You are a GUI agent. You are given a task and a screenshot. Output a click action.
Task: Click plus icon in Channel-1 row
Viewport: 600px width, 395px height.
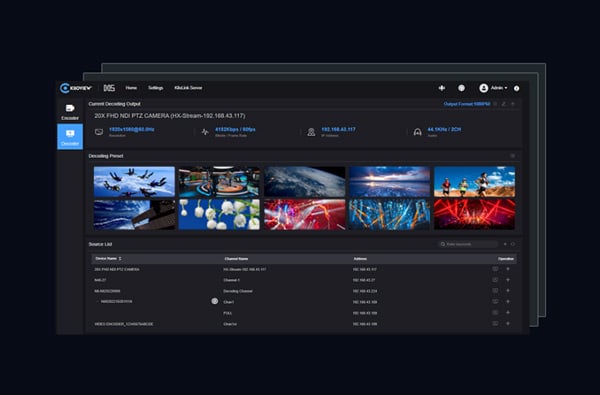pyautogui.click(x=508, y=280)
